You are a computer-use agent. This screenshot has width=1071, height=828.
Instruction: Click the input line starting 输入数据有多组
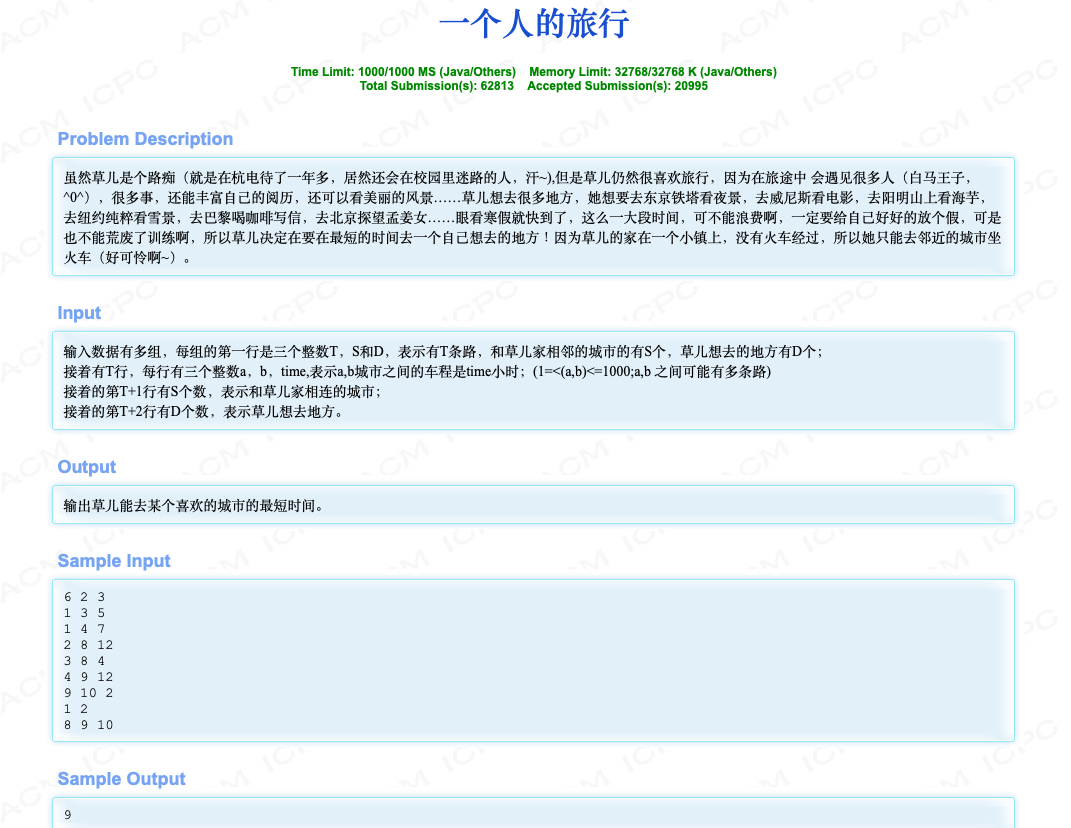(x=443, y=352)
